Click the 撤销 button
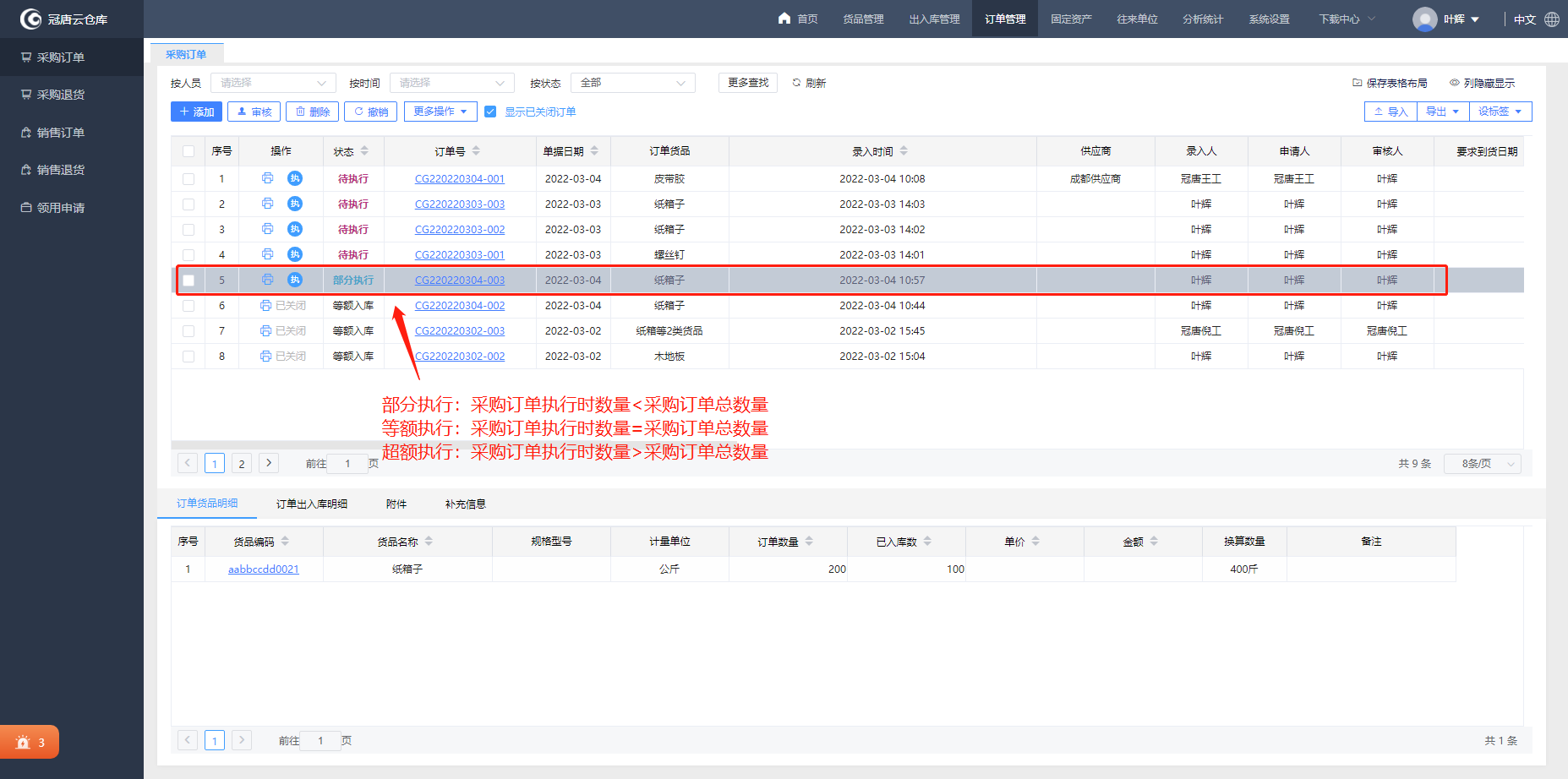This screenshot has height=779, width=1568. (x=371, y=112)
